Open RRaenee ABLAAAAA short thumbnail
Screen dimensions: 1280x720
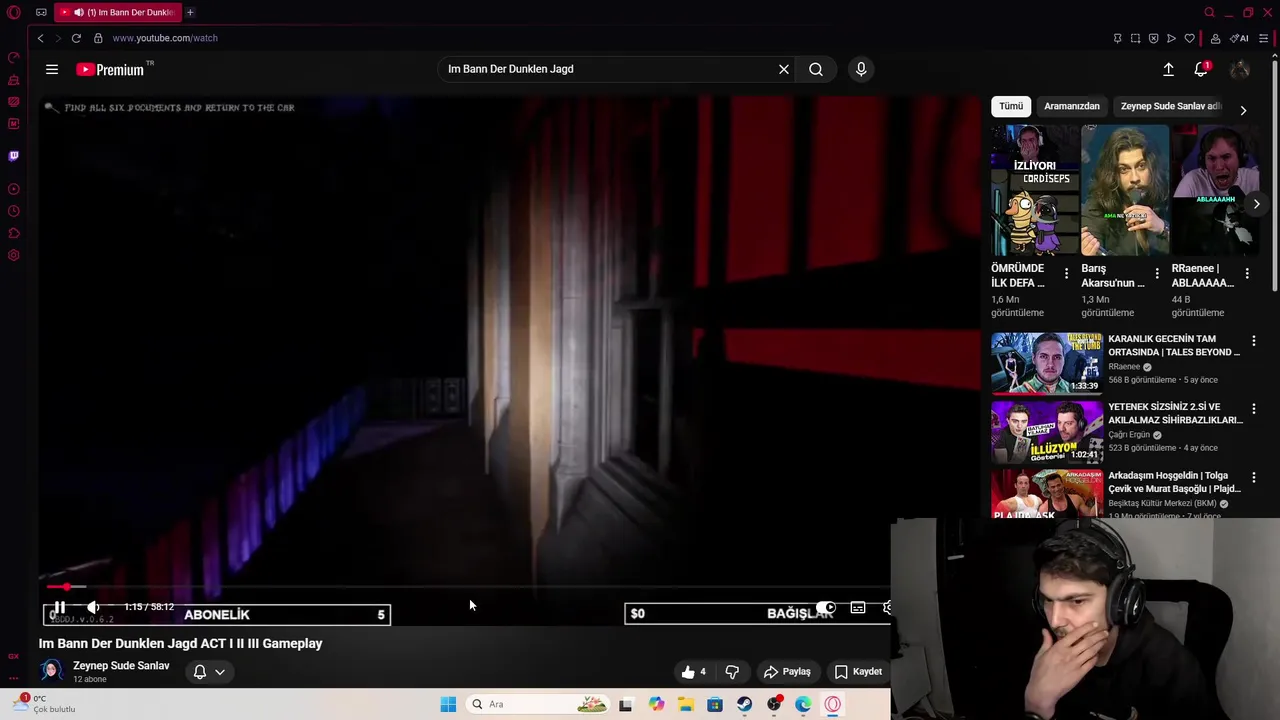tap(1215, 190)
